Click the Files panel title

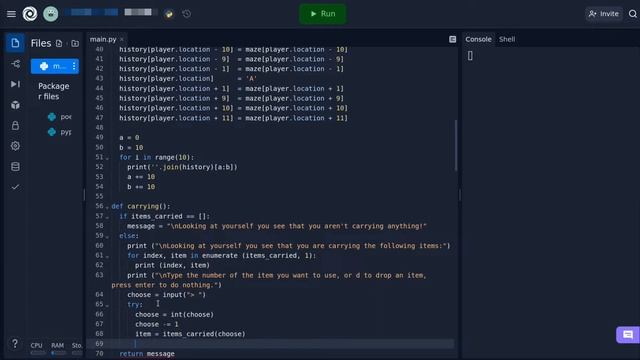tap(41, 43)
